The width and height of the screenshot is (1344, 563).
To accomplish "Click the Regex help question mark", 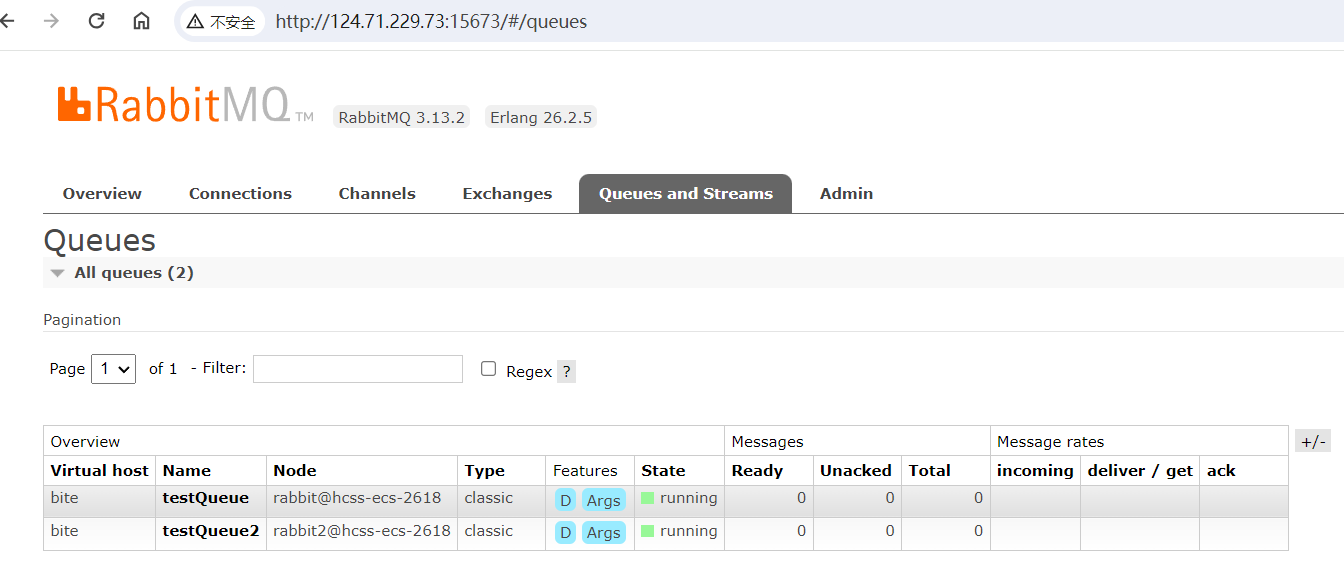I will point(566,372).
